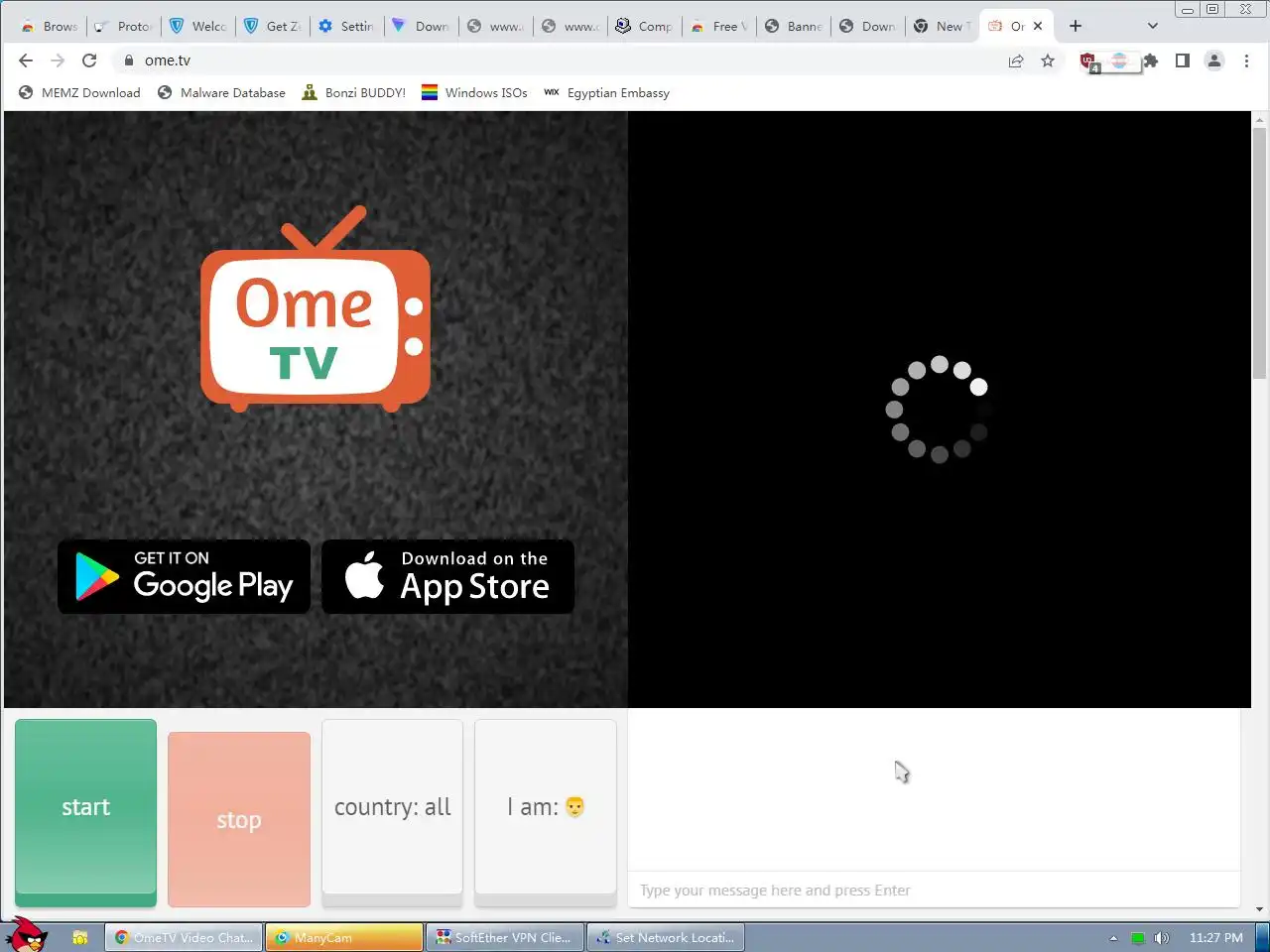Switch to SoftEther VPN Client taskbar window
This screenshot has height=952, width=1270.
pos(505,937)
